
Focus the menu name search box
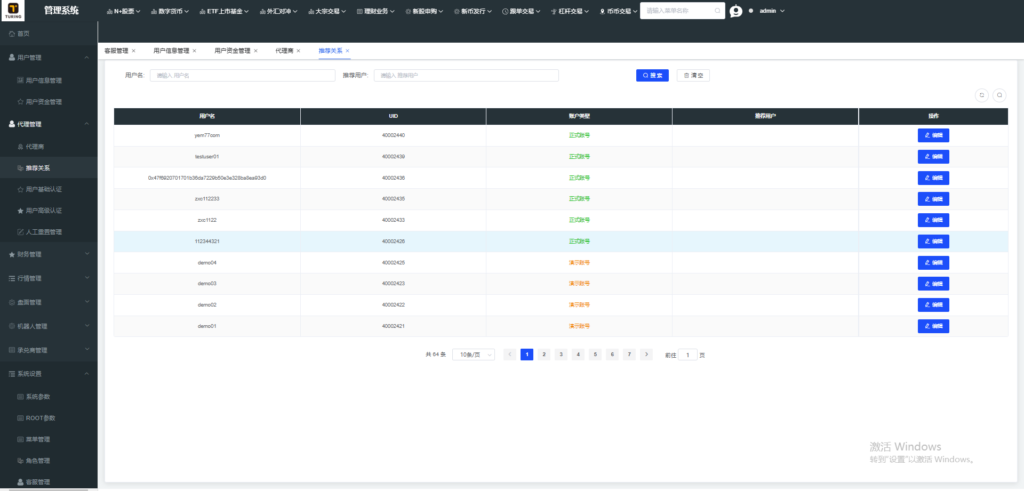tap(682, 11)
